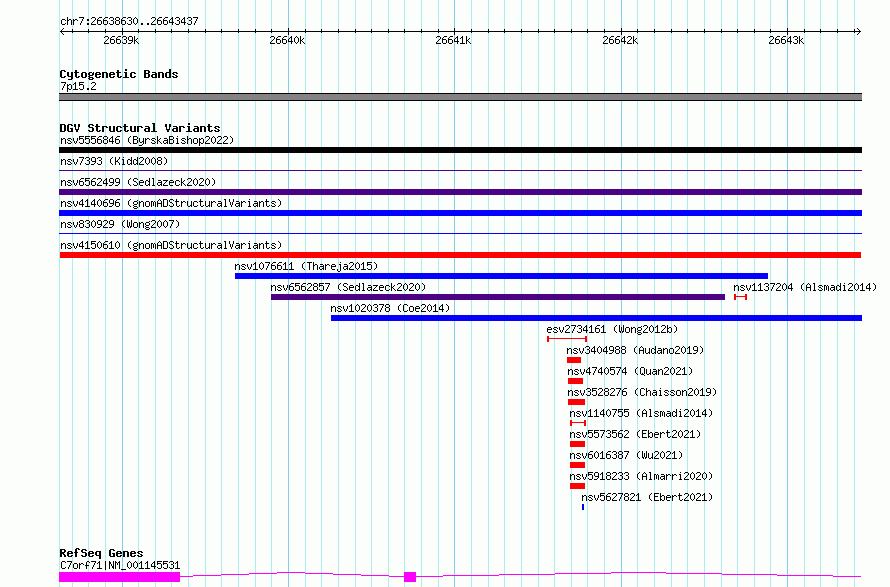
Task: Open variant nsv5918233 (Almarri2020) label
Action: click(x=641, y=476)
